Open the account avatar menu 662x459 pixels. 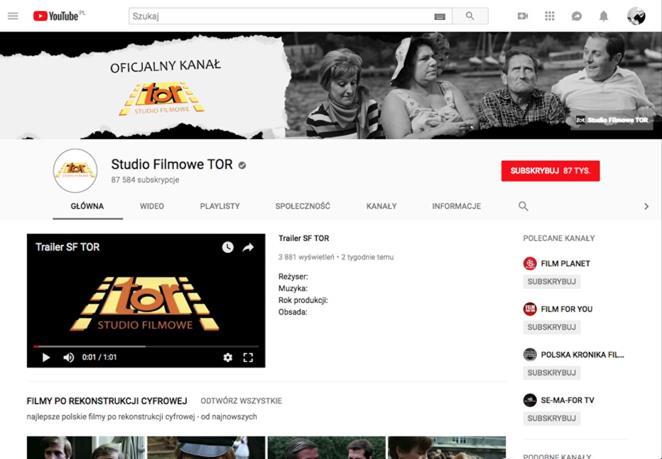(636, 16)
